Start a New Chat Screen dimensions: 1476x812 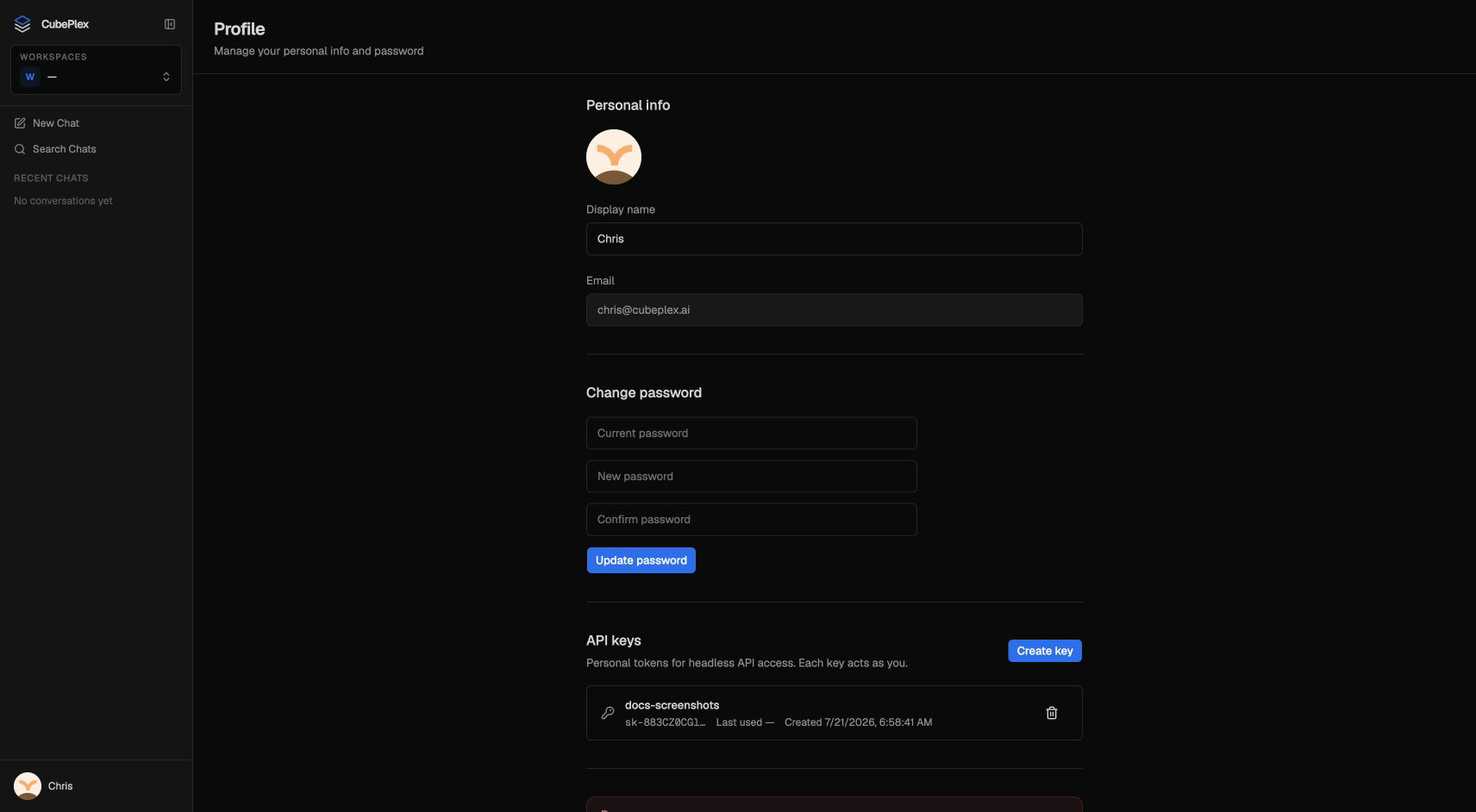pos(56,123)
